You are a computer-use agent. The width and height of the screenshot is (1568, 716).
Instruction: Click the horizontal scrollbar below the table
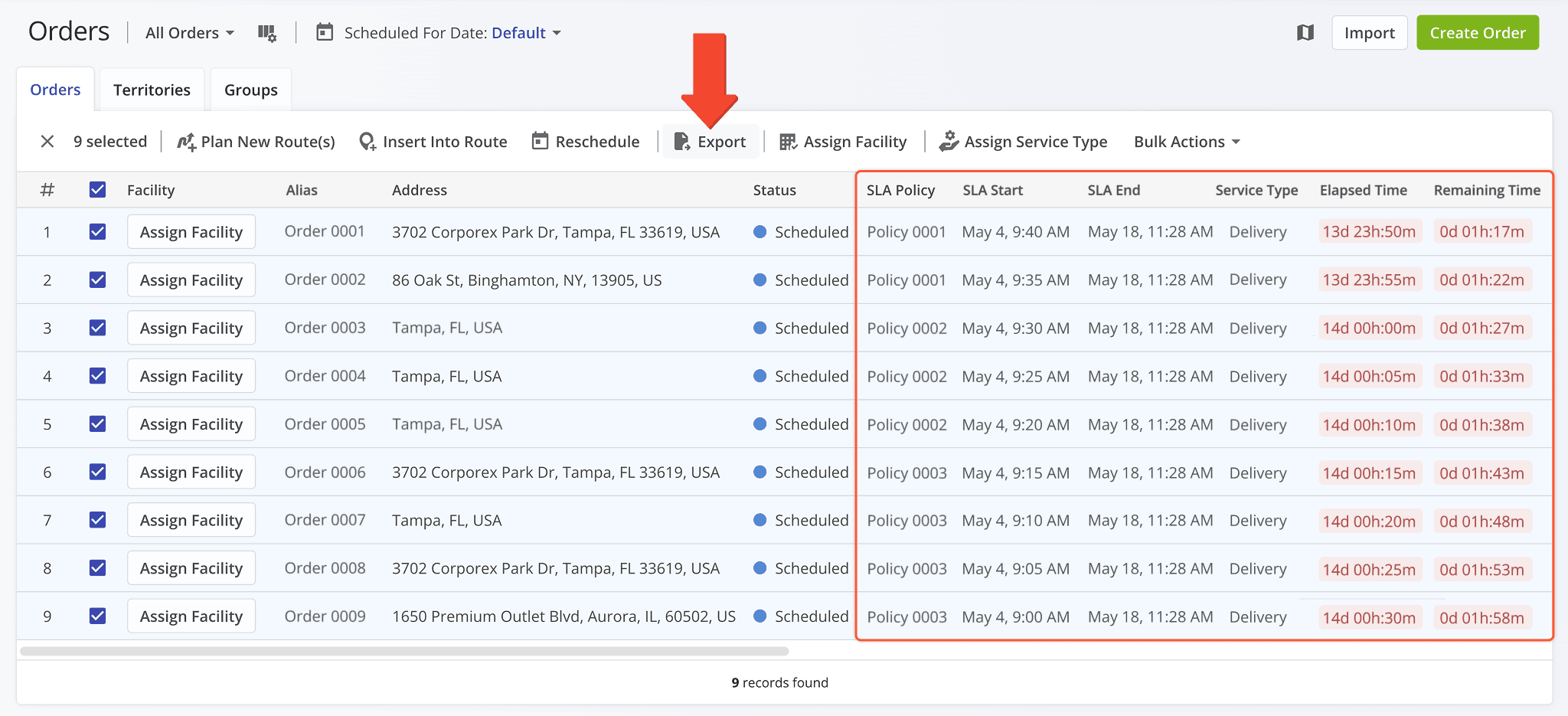click(398, 652)
